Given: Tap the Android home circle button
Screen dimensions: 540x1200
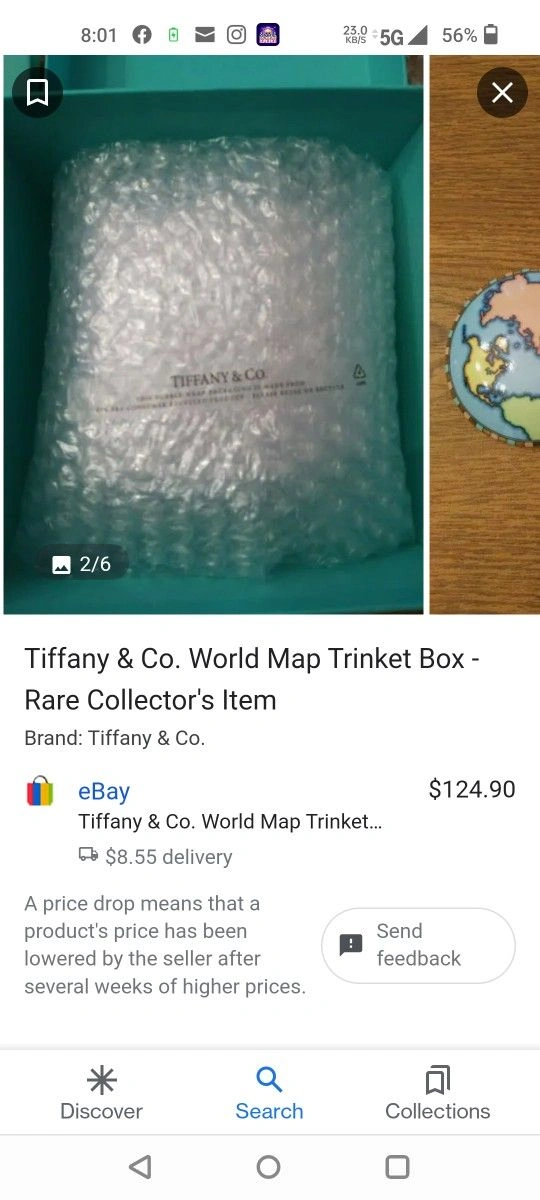Looking at the screenshot, I should (x=268, y=1167).
